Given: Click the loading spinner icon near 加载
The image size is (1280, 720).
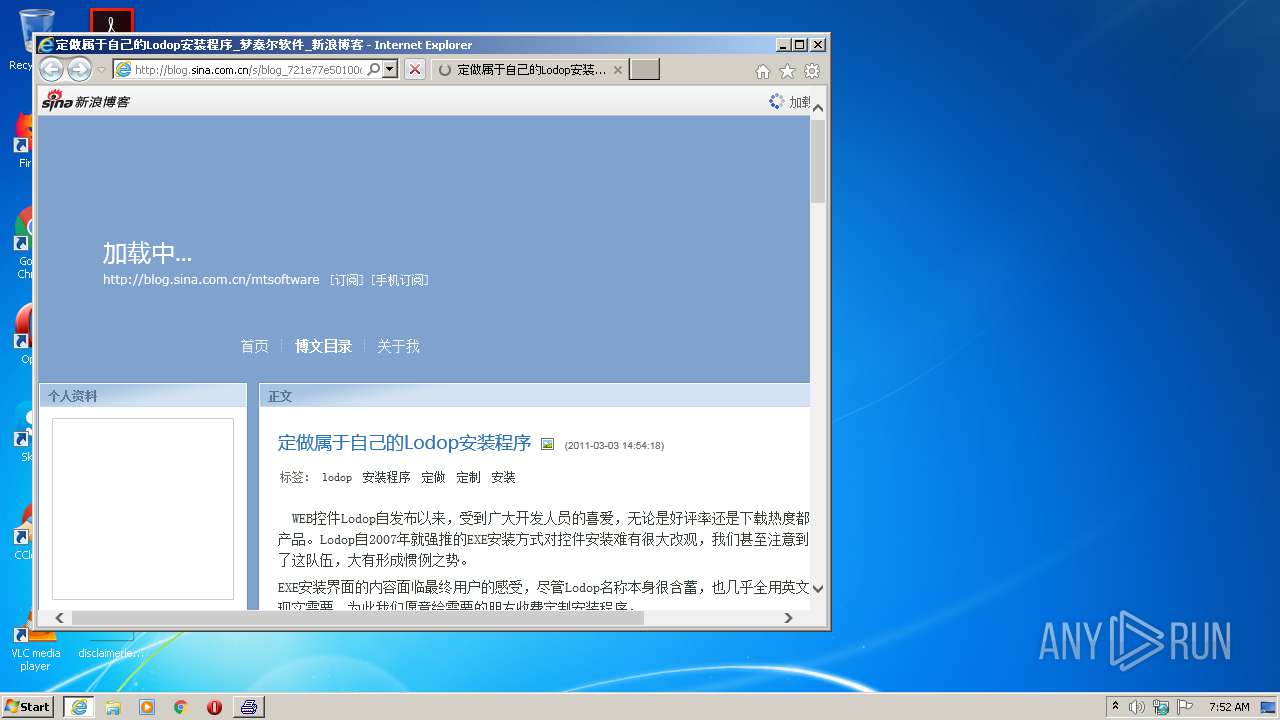Looking at the screenshot, I should point(777,101).
